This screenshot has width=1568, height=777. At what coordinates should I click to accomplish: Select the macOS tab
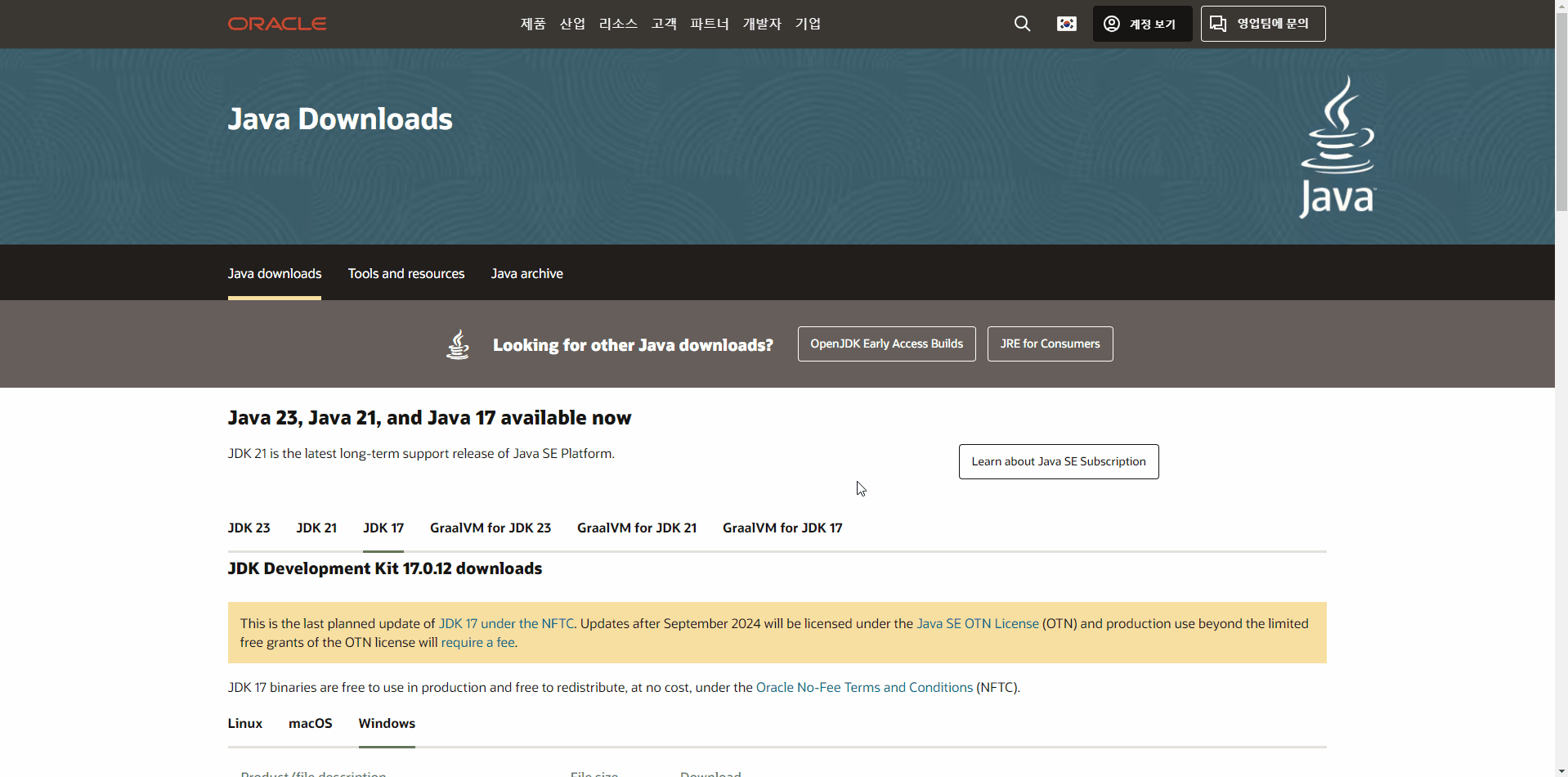tap(311, 723)
